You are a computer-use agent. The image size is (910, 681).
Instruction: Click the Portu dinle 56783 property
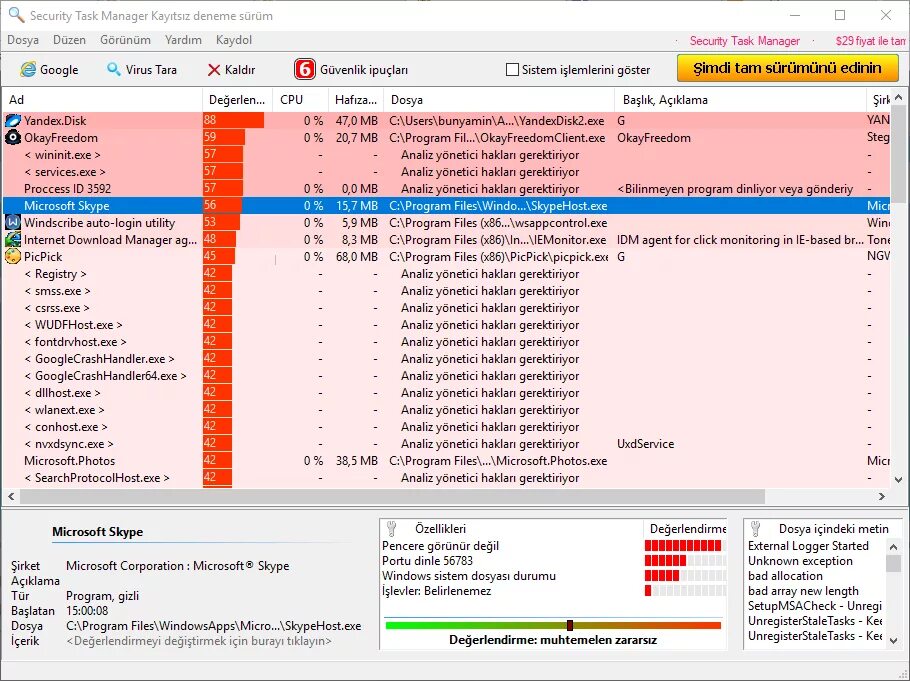(427, 561)
